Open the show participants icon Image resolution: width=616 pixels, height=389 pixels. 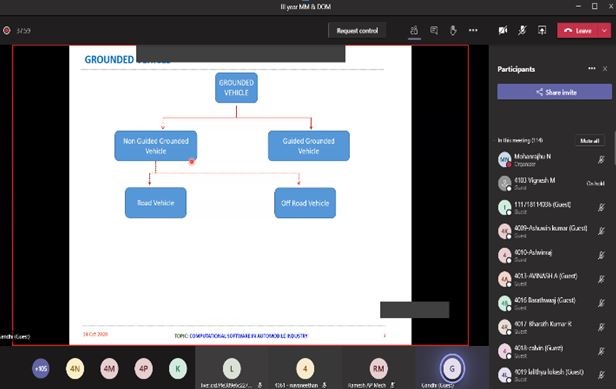tap(414, 30)
